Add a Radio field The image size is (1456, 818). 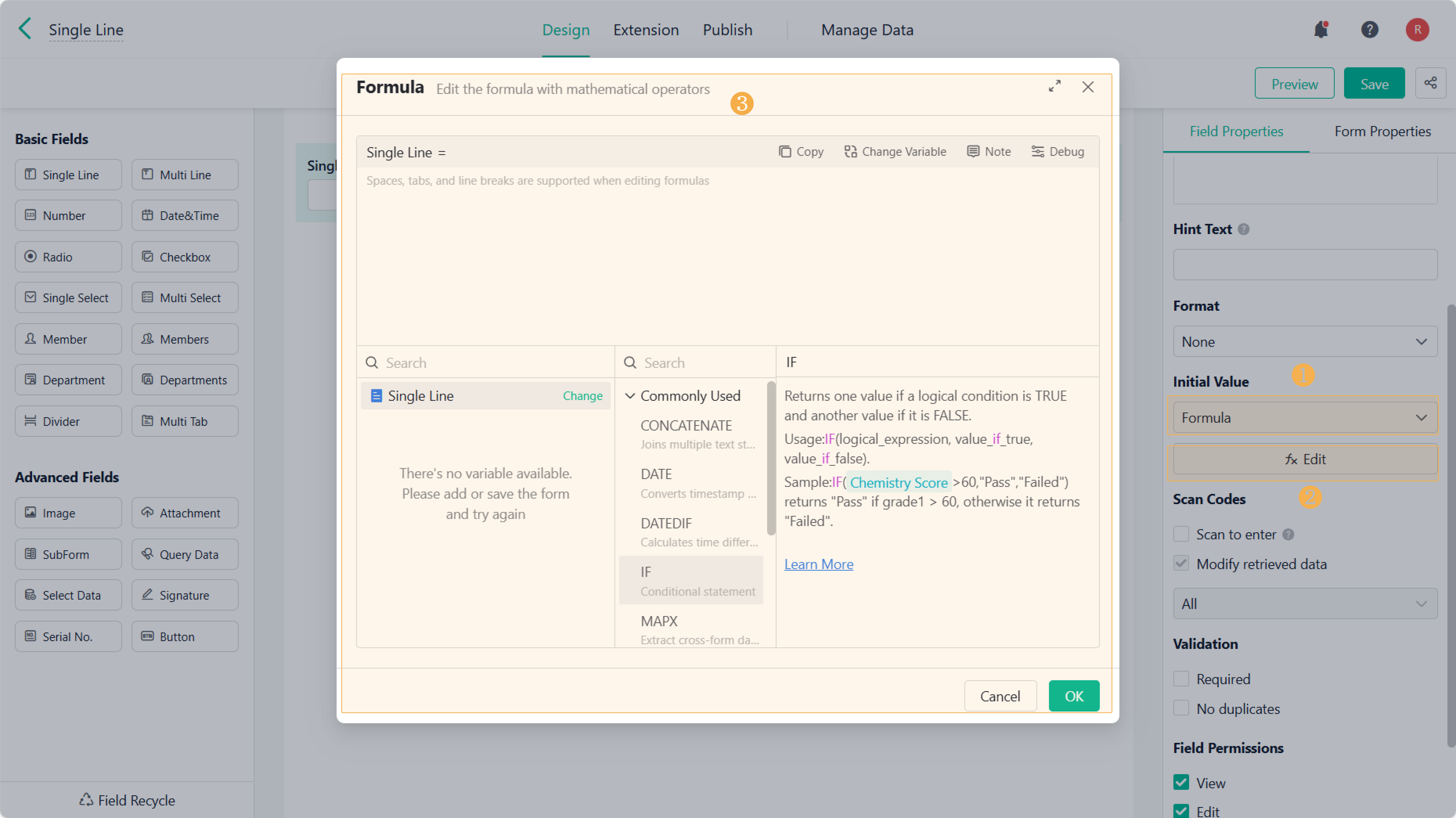pos(68,257)
